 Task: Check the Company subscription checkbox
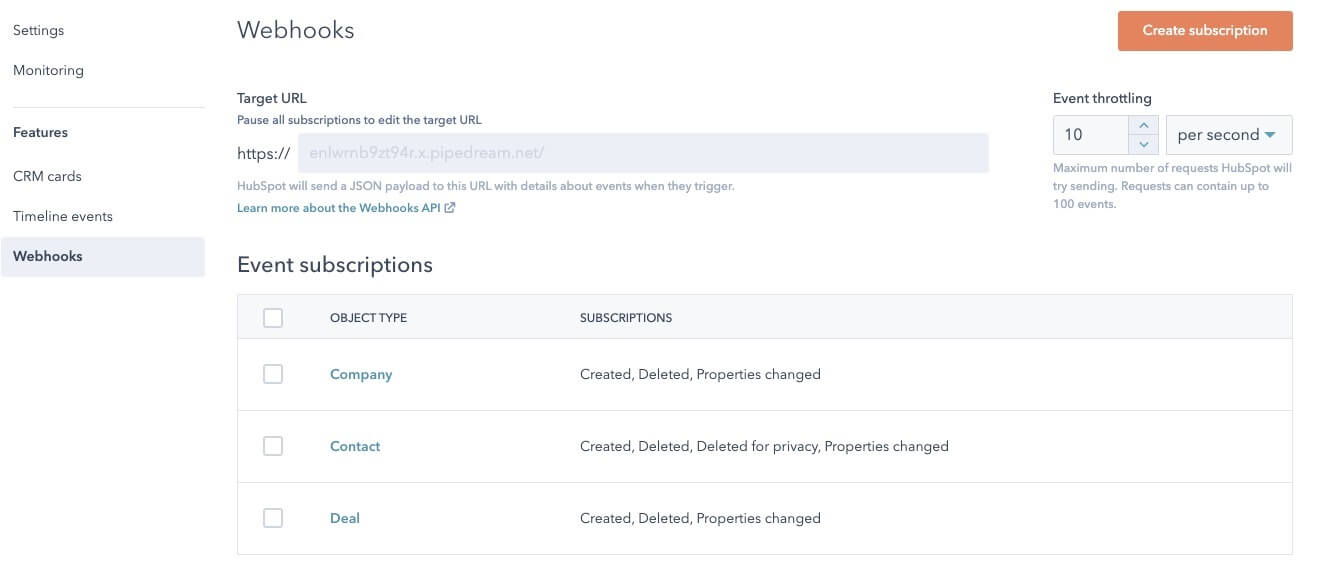point(273,373)
